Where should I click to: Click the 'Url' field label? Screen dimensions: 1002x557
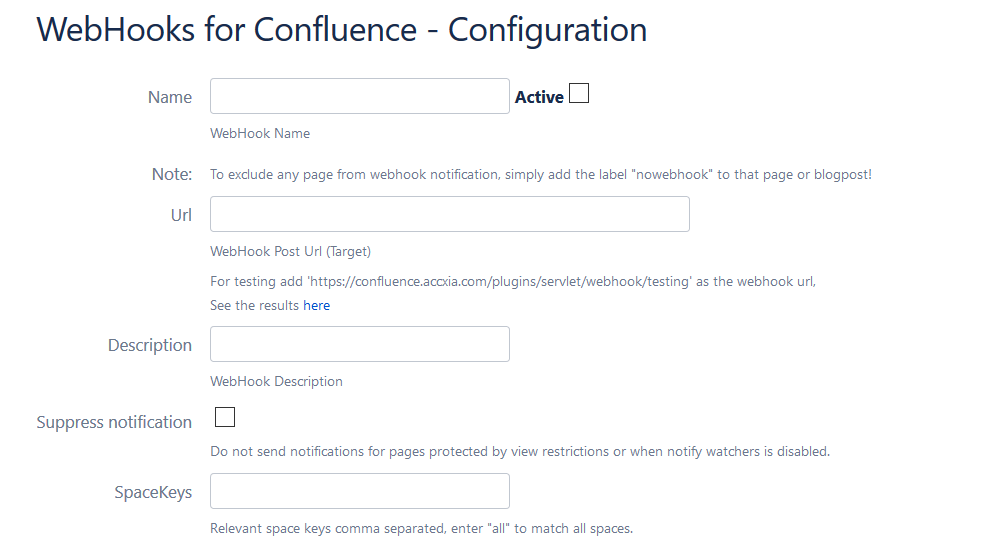pos(181,215)
